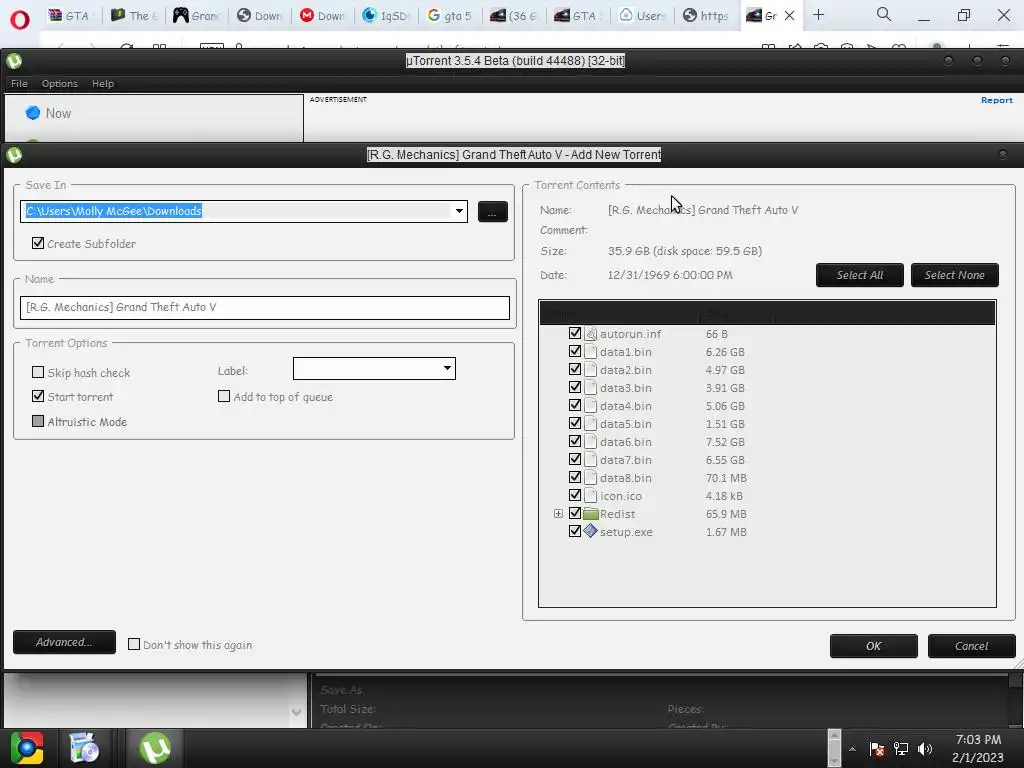Image resolution: width=1024 pixels, height=768 pixels.
Task: Toggle Altruistic Mode checkbox
Action: (38, 421)
